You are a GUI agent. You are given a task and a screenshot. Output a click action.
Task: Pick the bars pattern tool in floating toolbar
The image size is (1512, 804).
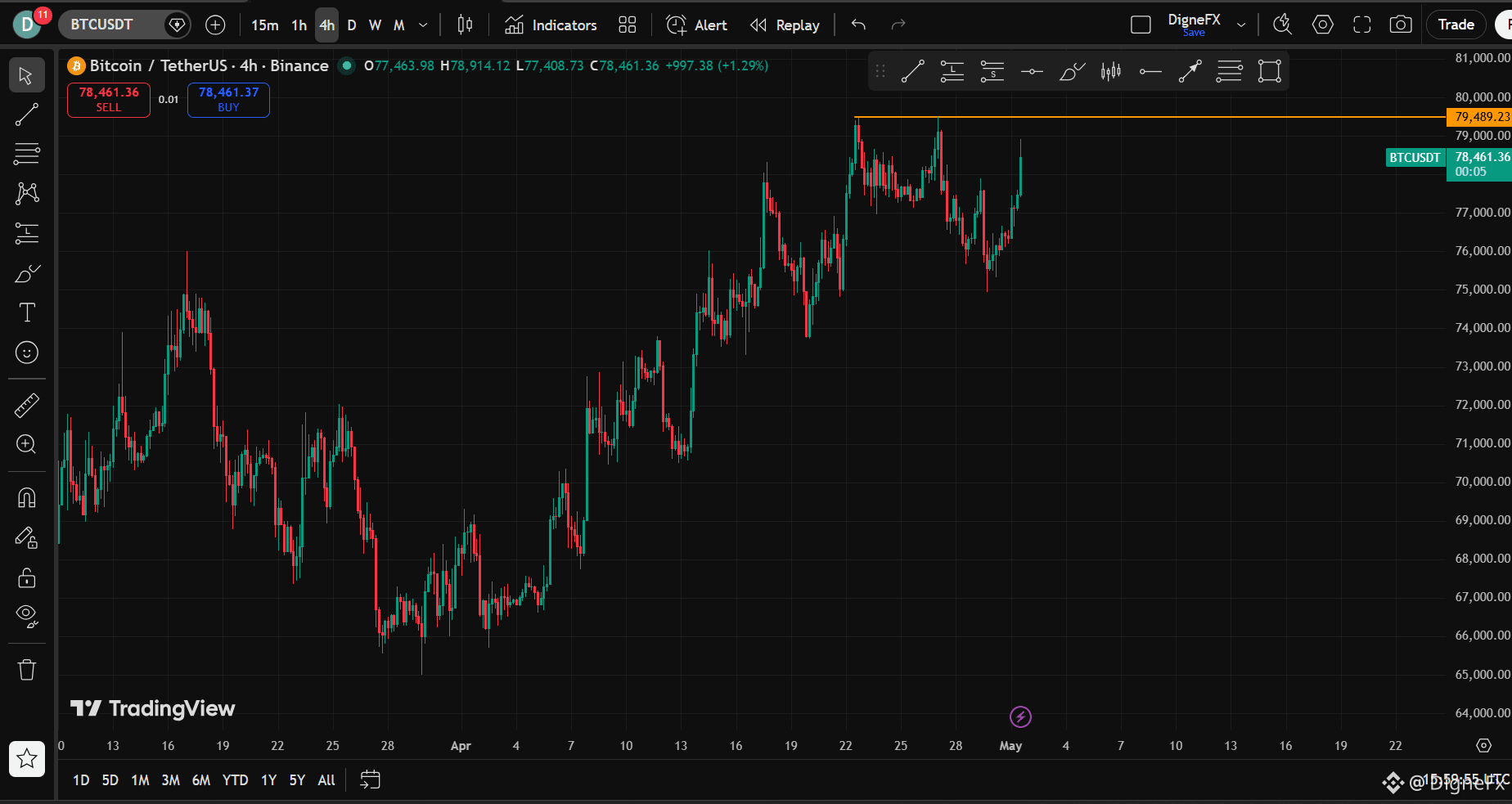point(1111,72)
